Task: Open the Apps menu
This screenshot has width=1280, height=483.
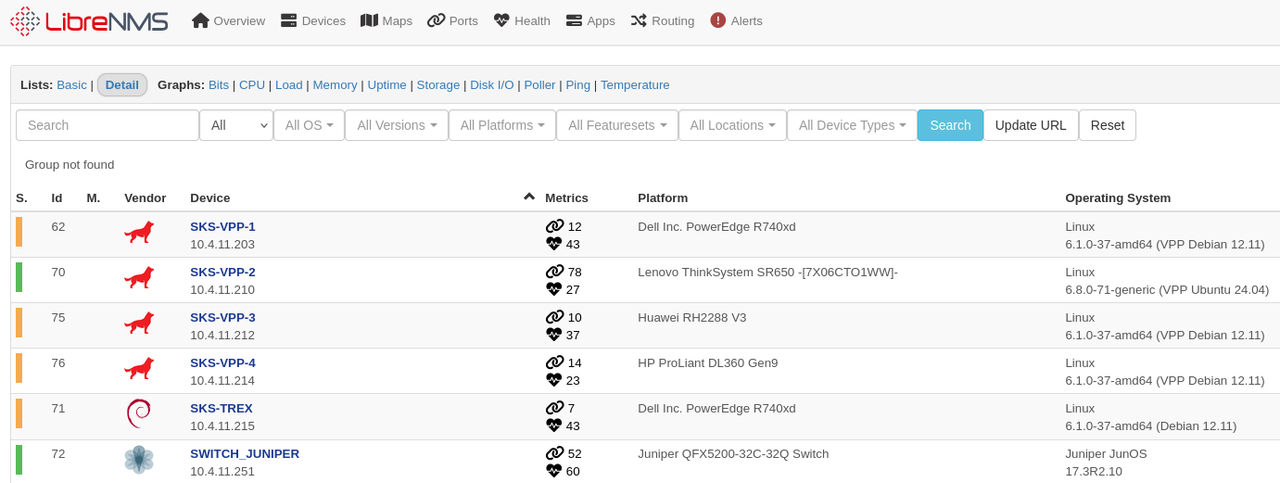Action: click(590, 21)
